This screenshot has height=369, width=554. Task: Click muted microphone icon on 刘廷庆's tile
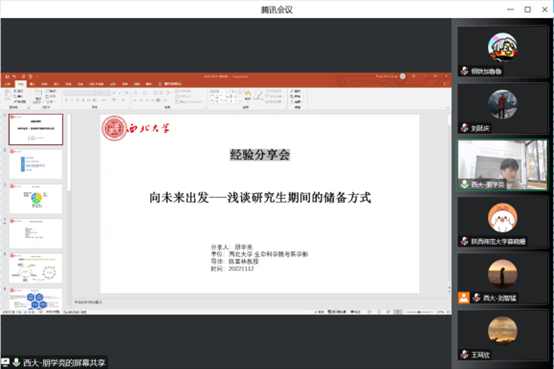[464, 128]
